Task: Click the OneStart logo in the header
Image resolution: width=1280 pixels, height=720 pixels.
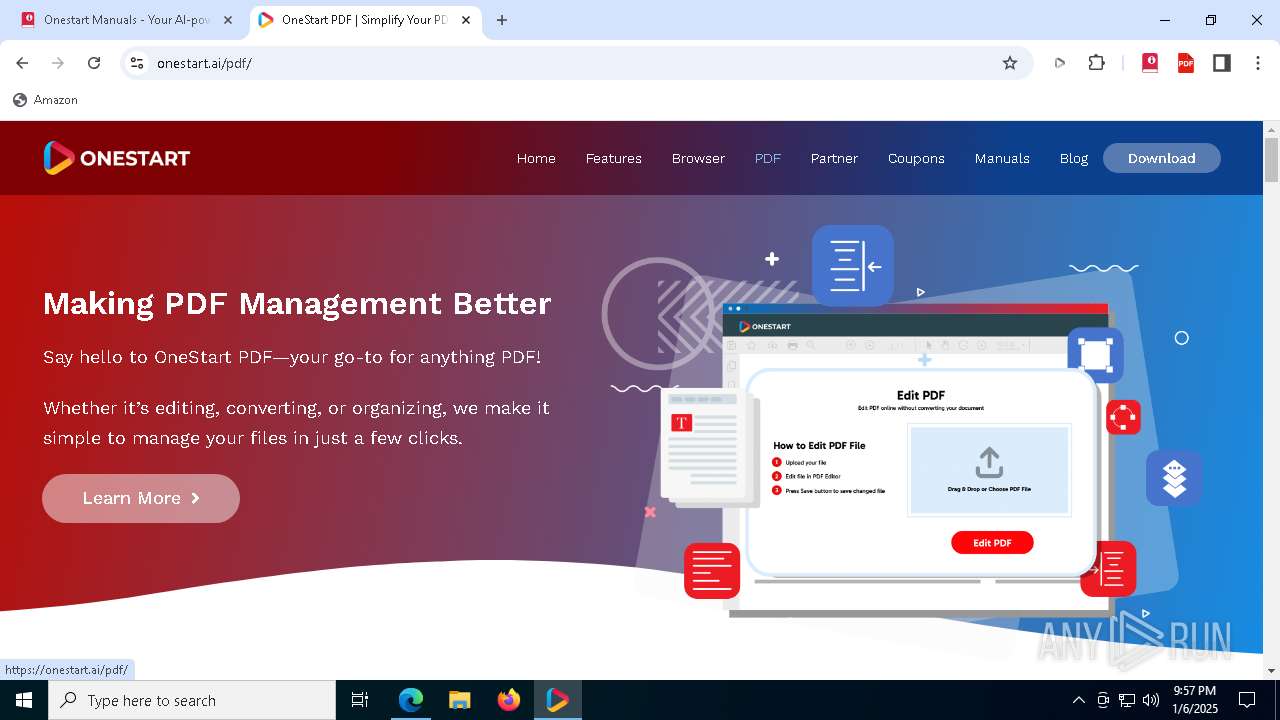Action: [x=116, y=158]
